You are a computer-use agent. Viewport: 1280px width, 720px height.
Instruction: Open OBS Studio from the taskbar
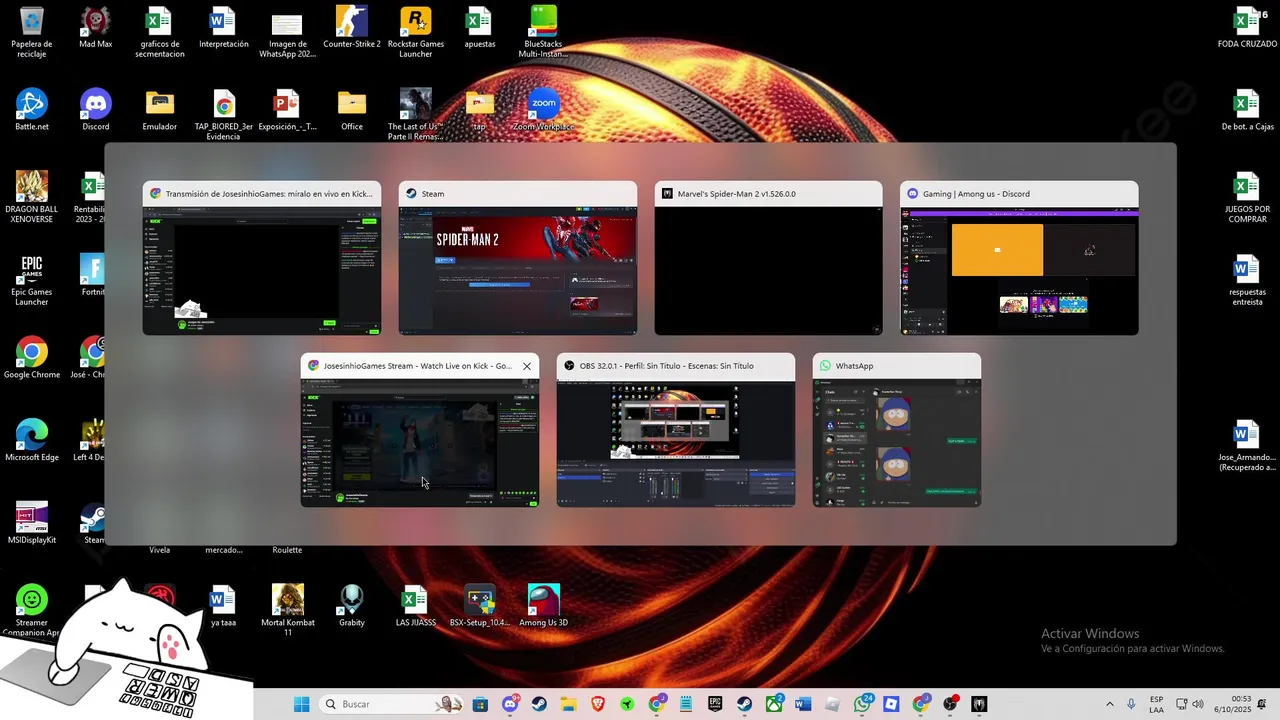[x=950, y=704]
